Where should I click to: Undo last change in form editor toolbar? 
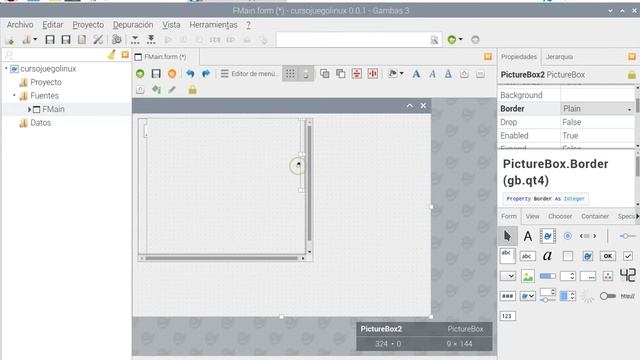(190, 73)
